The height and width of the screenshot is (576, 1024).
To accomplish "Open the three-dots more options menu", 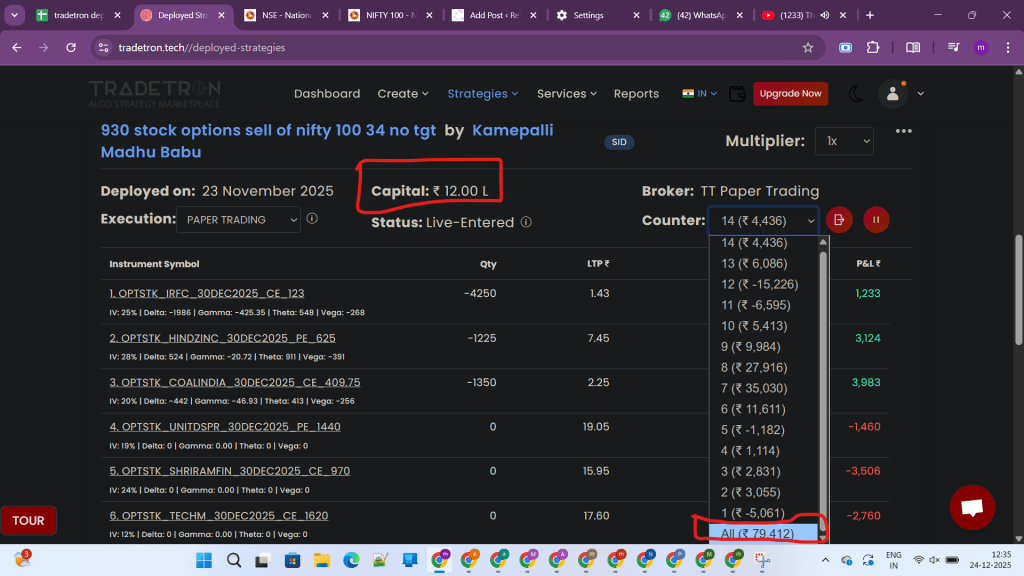I will pyautogui.click(x=904, y=131).
